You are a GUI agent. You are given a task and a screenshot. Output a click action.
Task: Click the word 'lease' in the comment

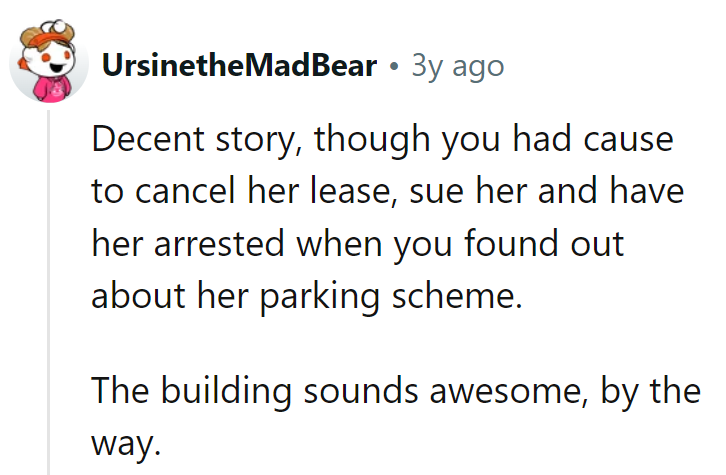(x=351, y=191)
